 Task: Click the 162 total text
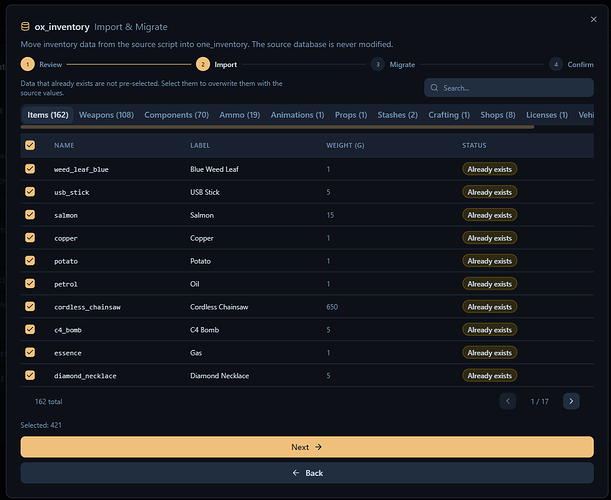click(49, 401)
